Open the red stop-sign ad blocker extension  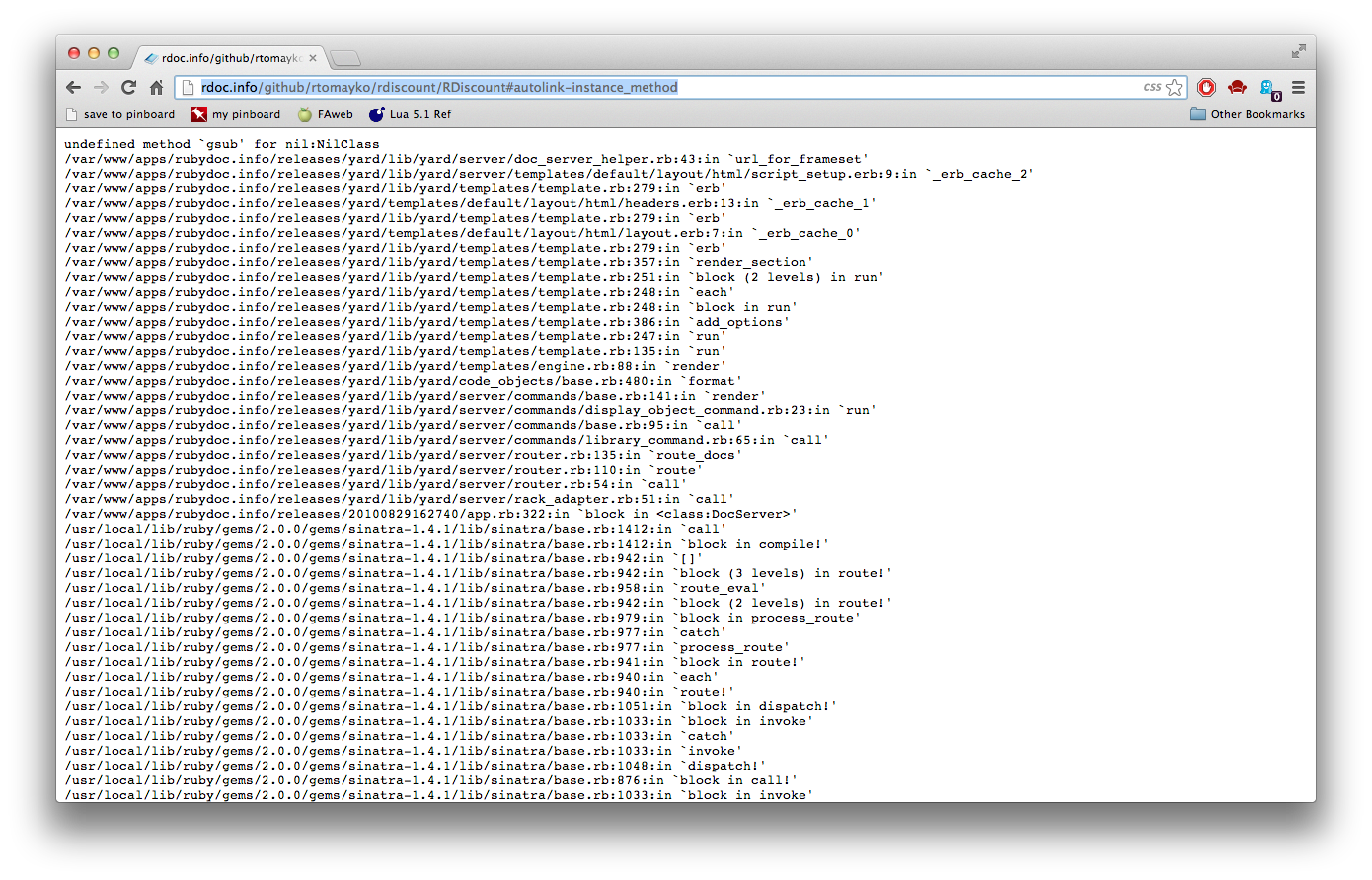(x=1206, y=87)
